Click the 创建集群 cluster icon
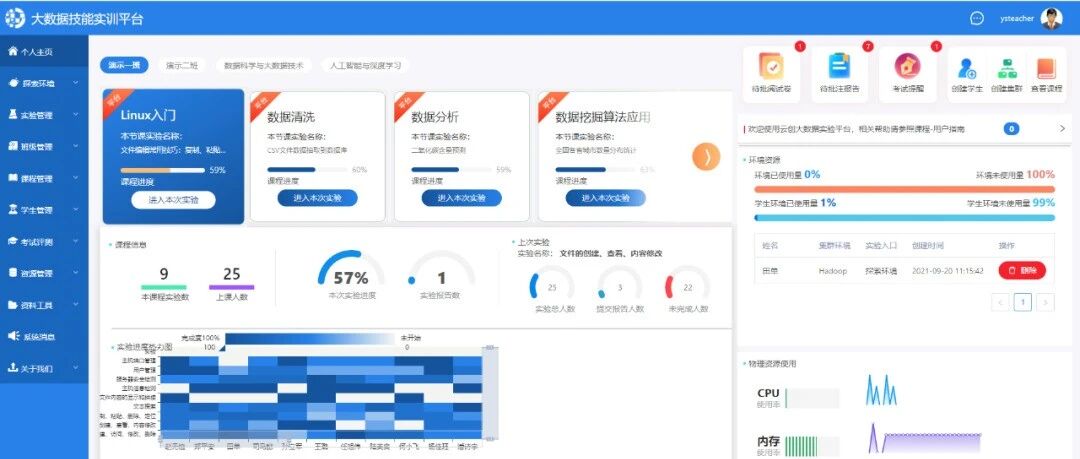This screenshot has height=459, width=1080. [1008, 68]
